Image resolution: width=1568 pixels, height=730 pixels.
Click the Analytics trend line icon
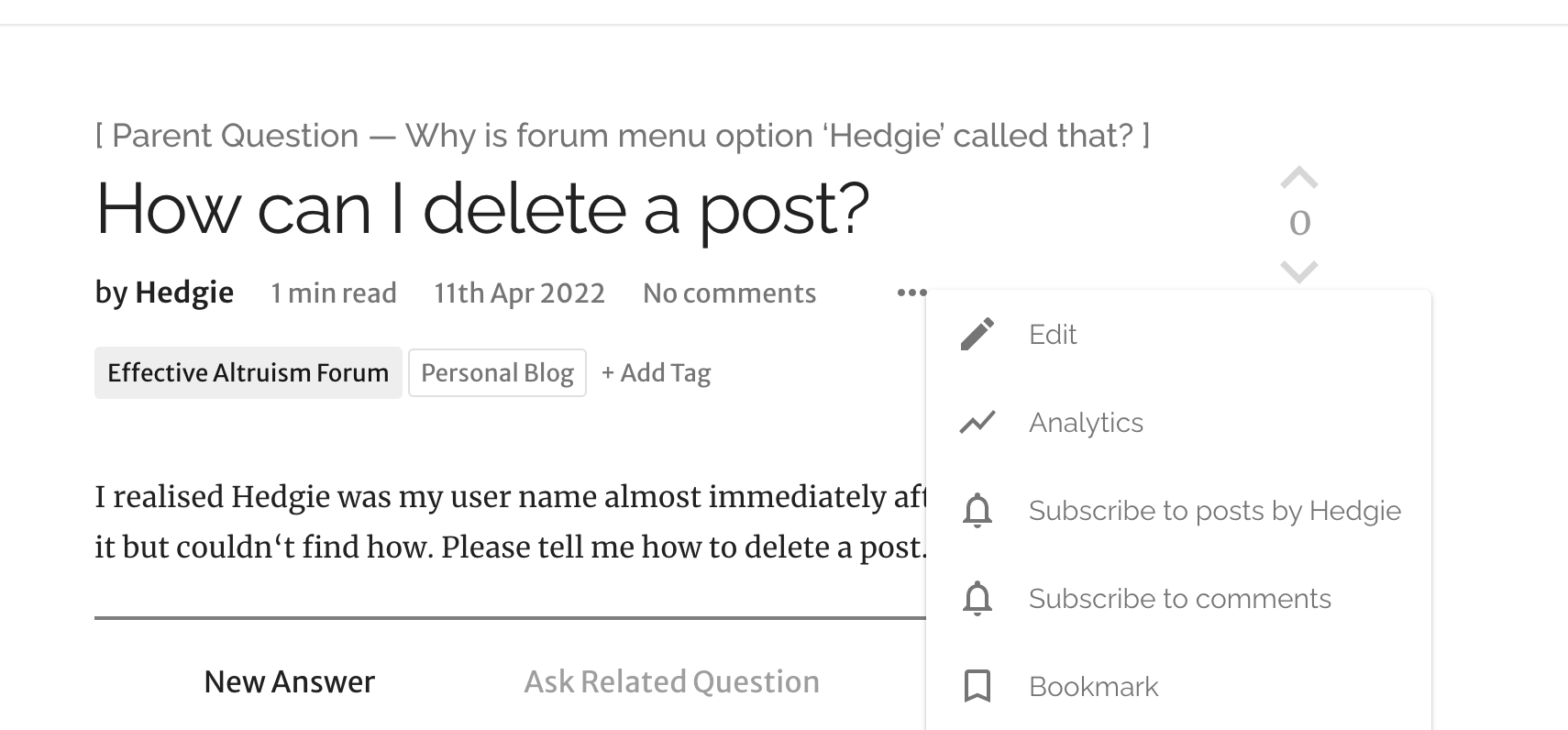(977, 423)
